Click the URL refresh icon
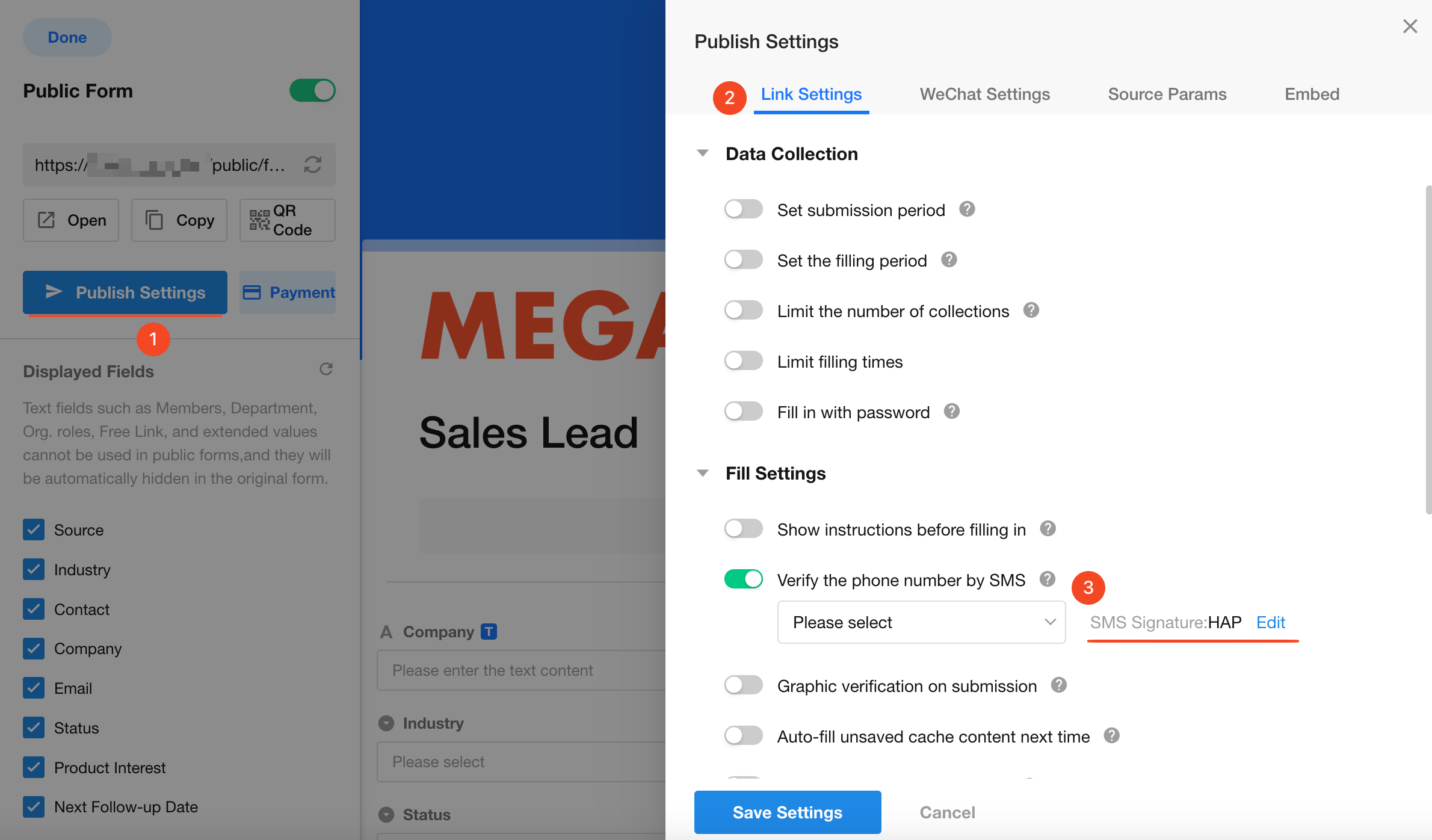The image size is (1432, 840). click(313, 165)
